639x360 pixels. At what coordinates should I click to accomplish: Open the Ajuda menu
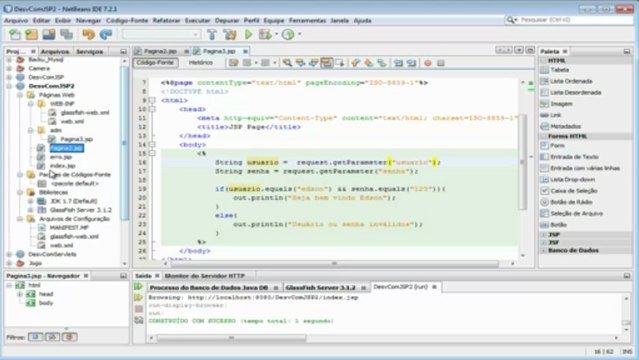[362, 20]
